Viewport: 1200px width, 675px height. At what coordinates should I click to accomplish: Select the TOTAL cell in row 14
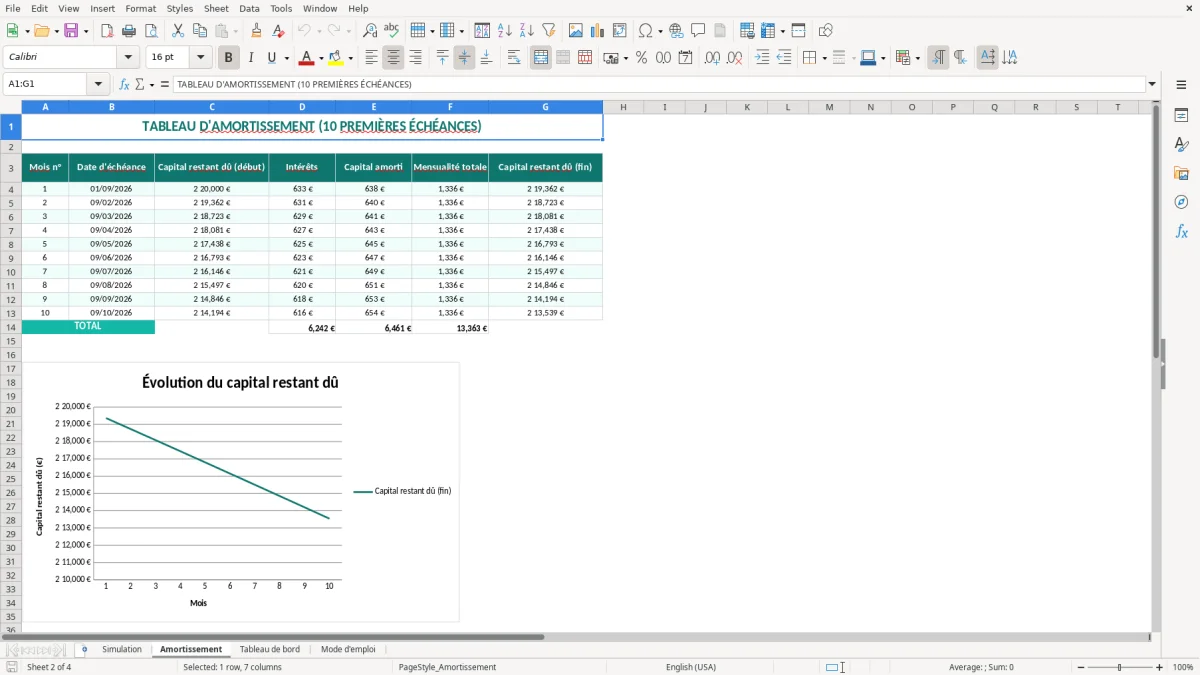click(88, 326)
